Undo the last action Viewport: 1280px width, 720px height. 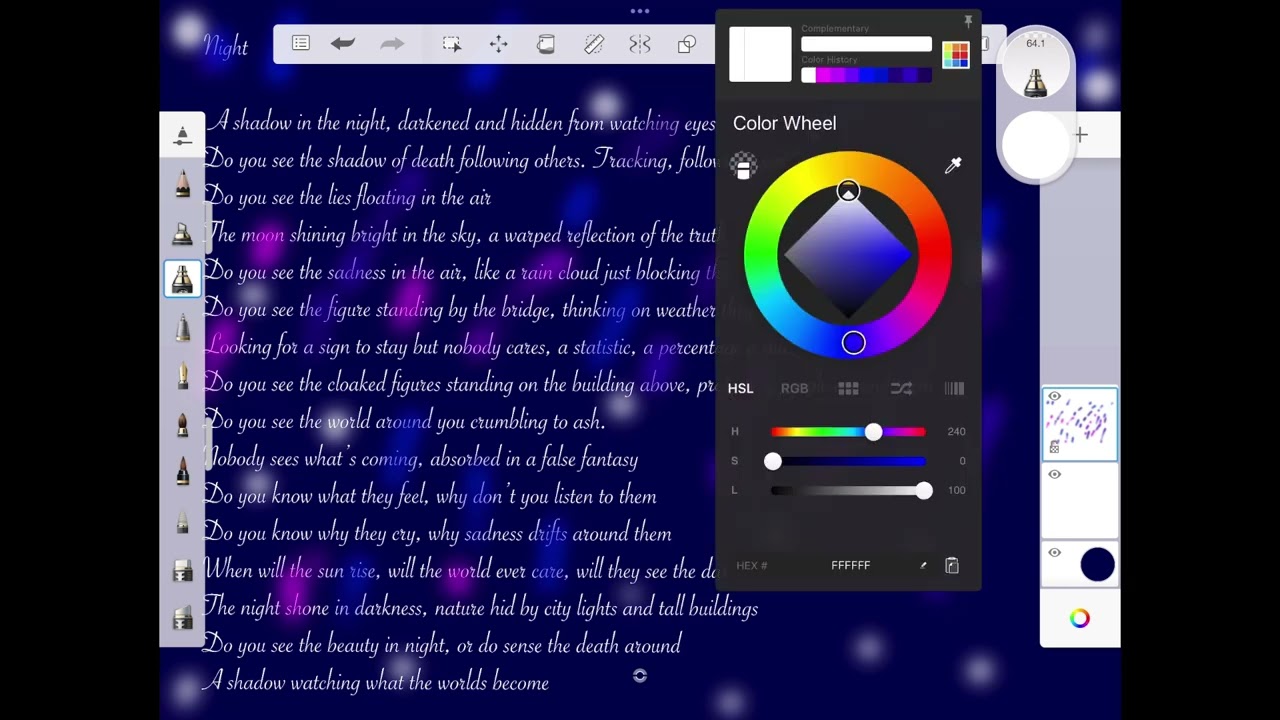[x=343, y=44]
